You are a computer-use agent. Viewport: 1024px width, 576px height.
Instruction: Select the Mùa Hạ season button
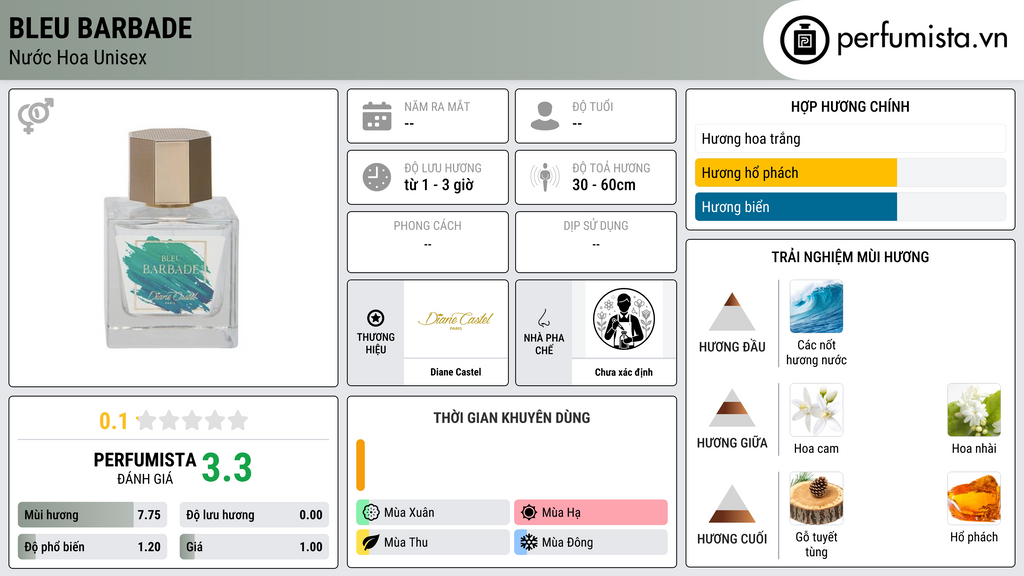(591, 513)
